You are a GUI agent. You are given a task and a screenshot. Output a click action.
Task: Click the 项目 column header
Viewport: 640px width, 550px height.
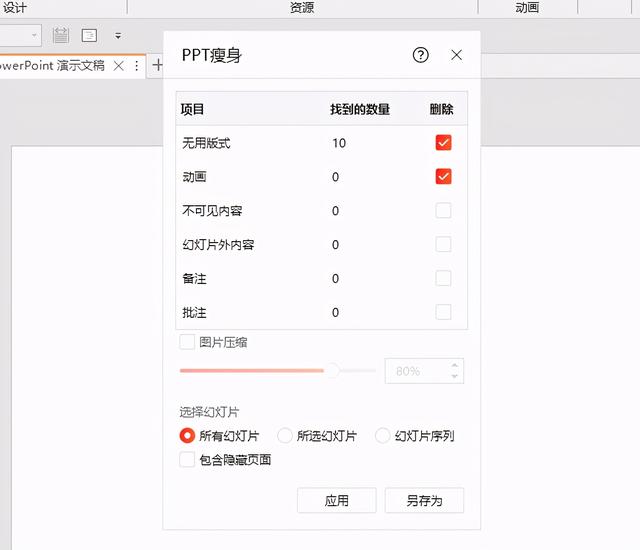click(x=192, y=109)
